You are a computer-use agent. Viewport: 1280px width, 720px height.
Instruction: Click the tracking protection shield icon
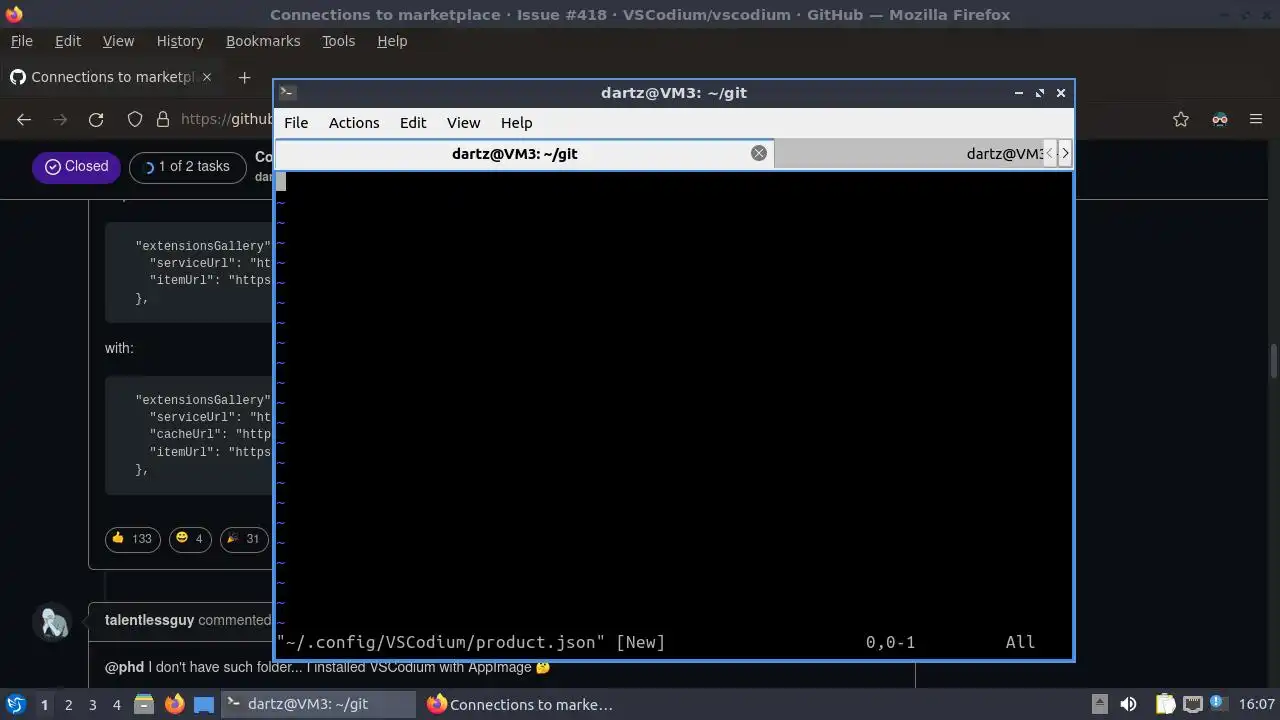[x=135, y=119]
